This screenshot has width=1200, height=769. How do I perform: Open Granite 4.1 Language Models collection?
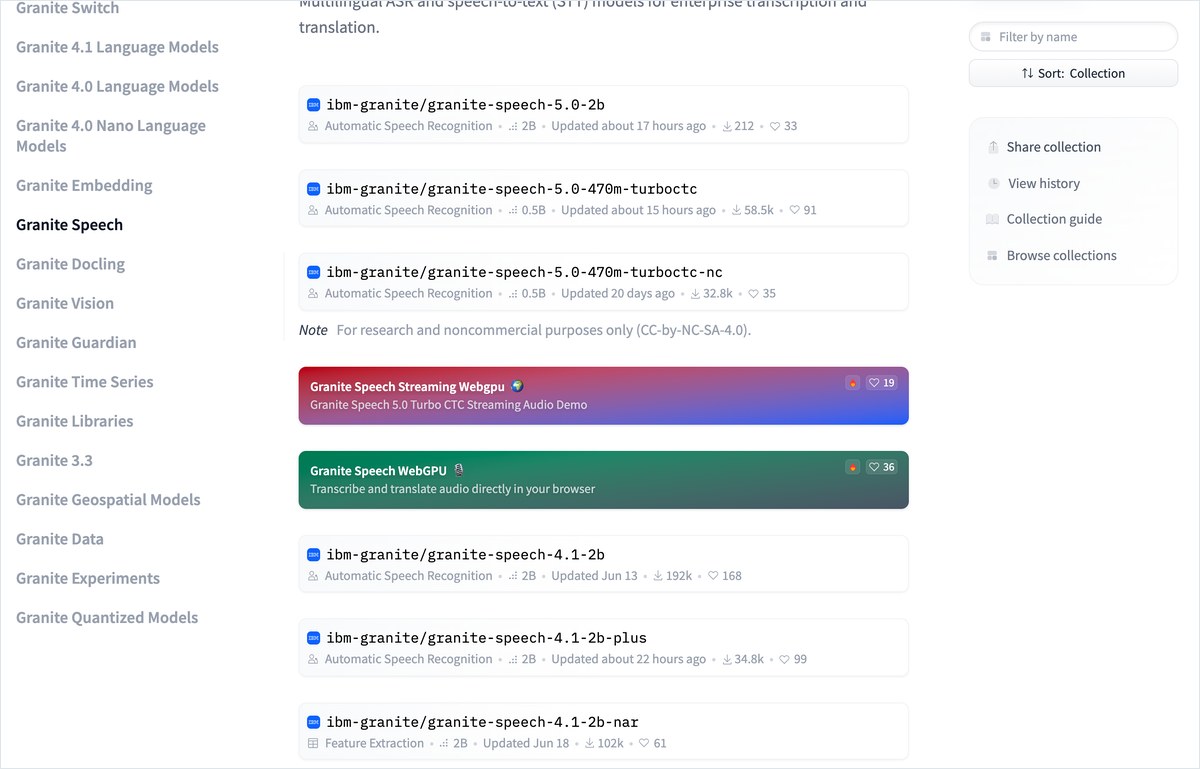pos(117,47)
